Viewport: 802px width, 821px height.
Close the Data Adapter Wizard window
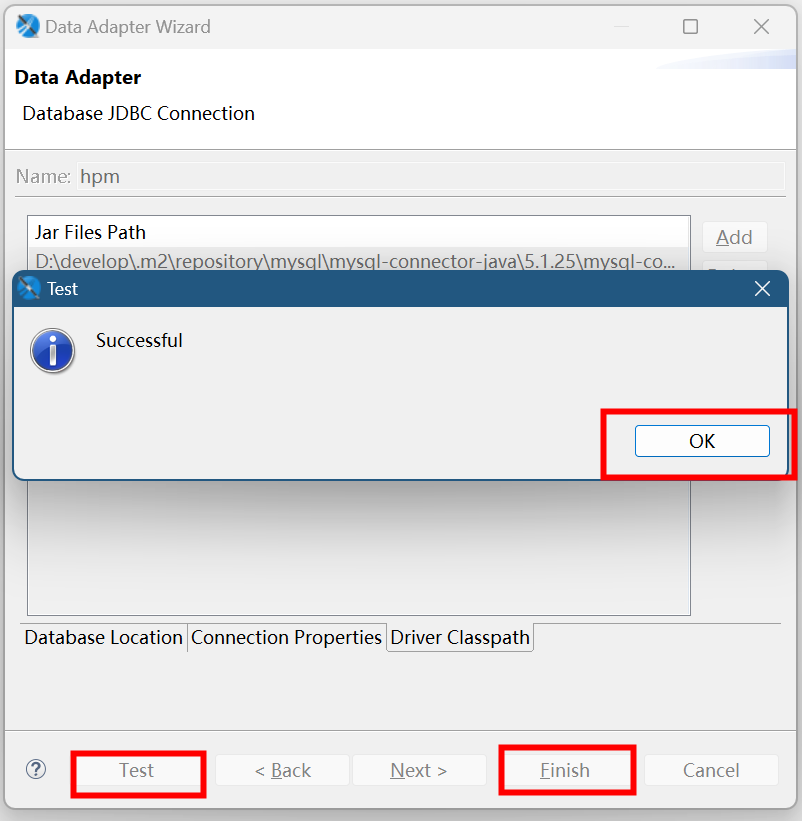[762, 27]
